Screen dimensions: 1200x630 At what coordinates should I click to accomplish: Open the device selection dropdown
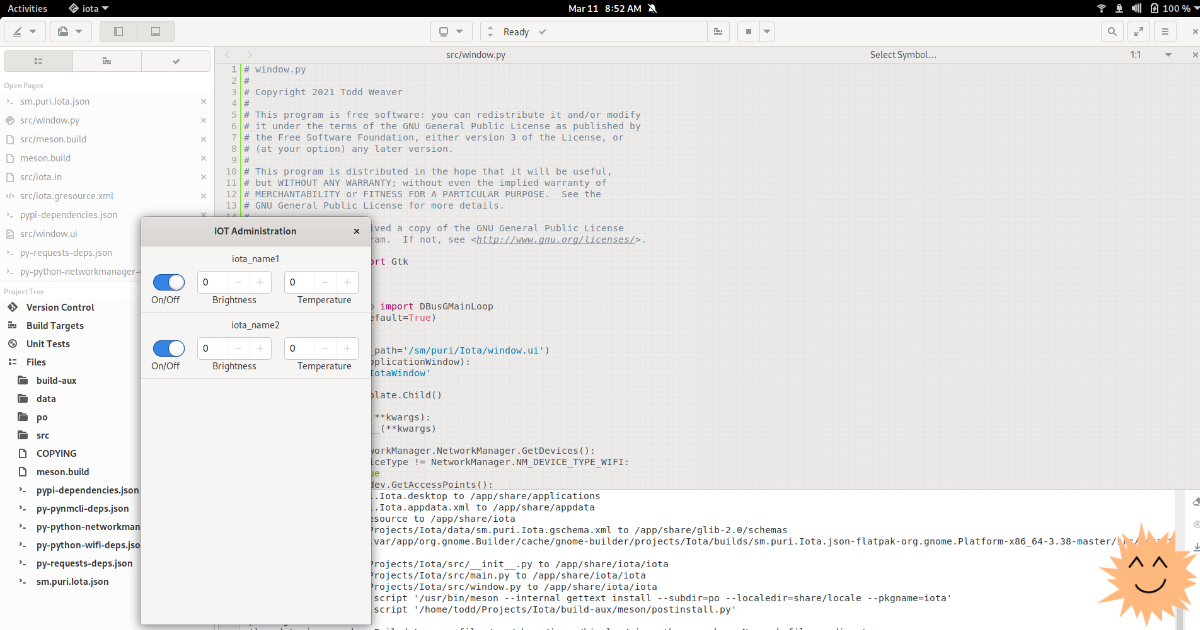point(451,32)
